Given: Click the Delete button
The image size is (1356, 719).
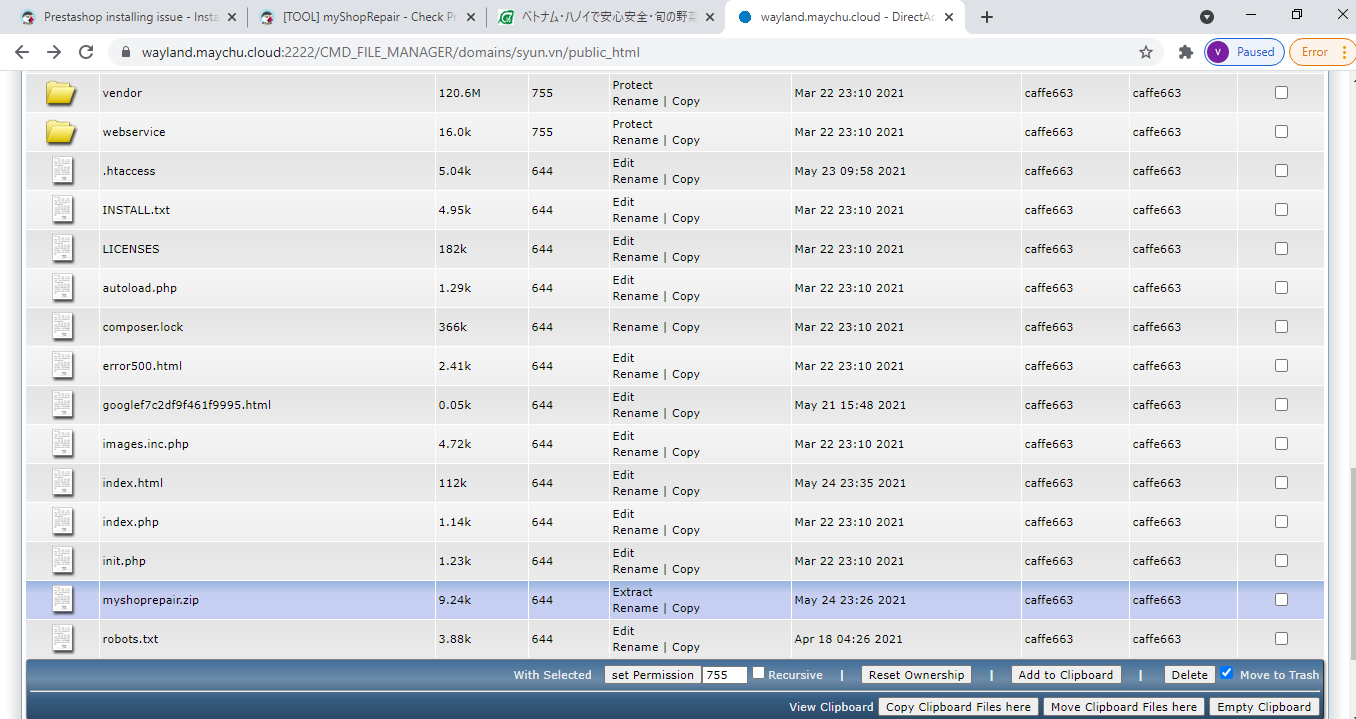Looking at the screenshot, I should [1189, 675].
